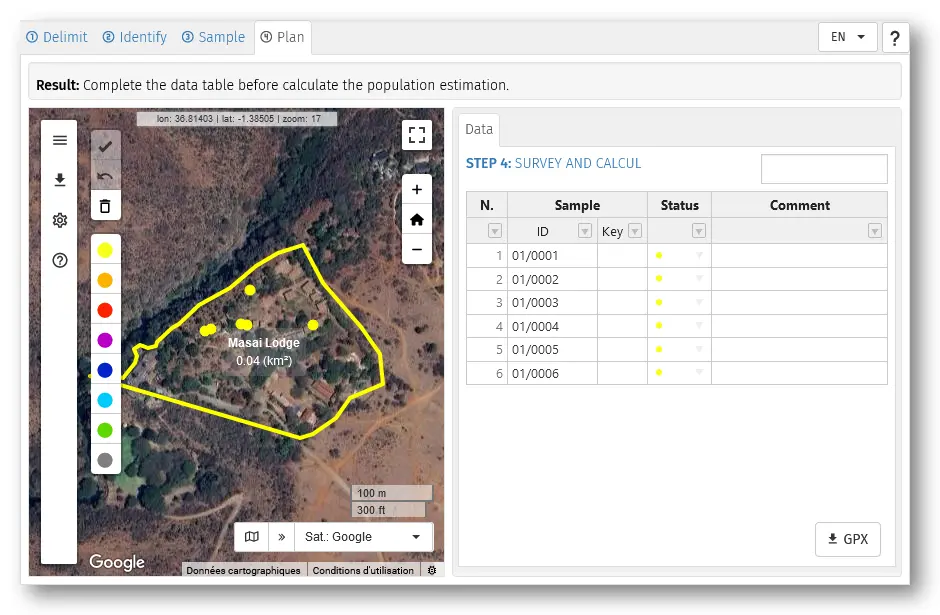Confirm with the checkmark tool button
The image size is (940, 615).
point(105,146)
